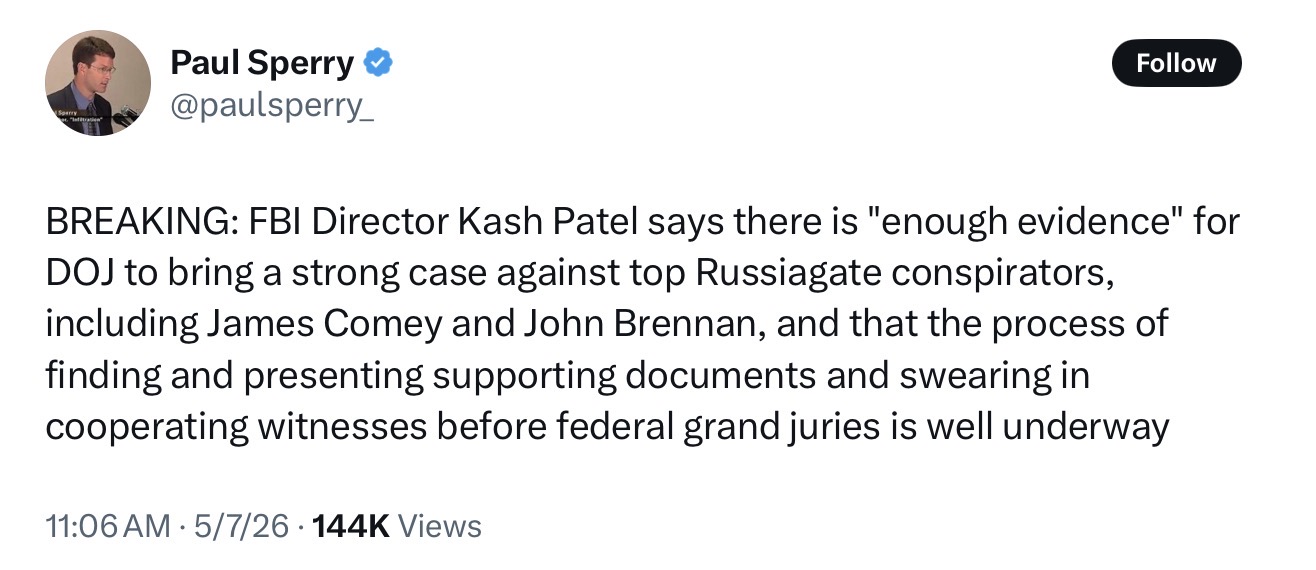Click the final word underway in tweet

click(x=1085, y=427)
